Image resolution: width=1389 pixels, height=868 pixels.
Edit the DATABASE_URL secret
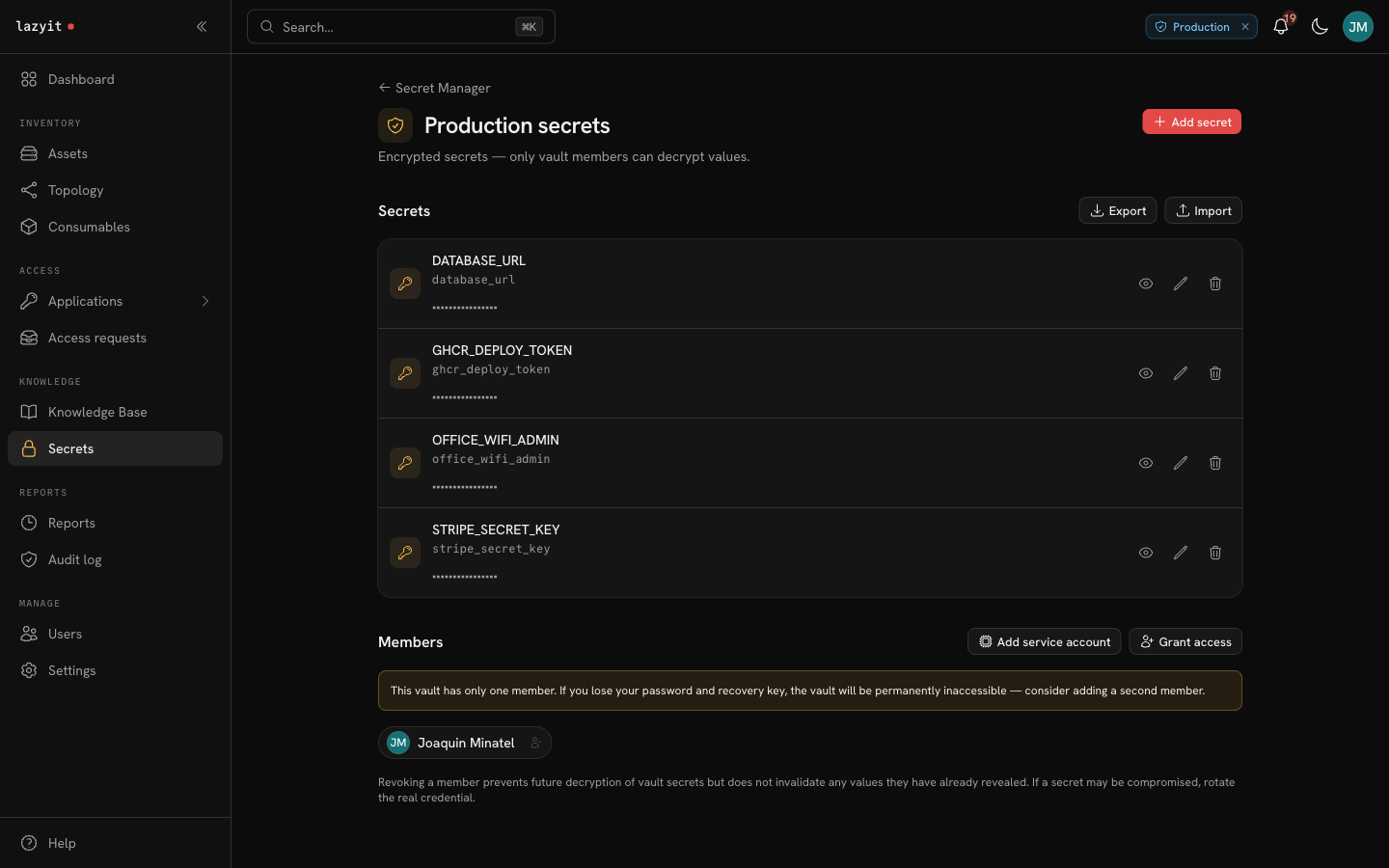coord(1181,284)
